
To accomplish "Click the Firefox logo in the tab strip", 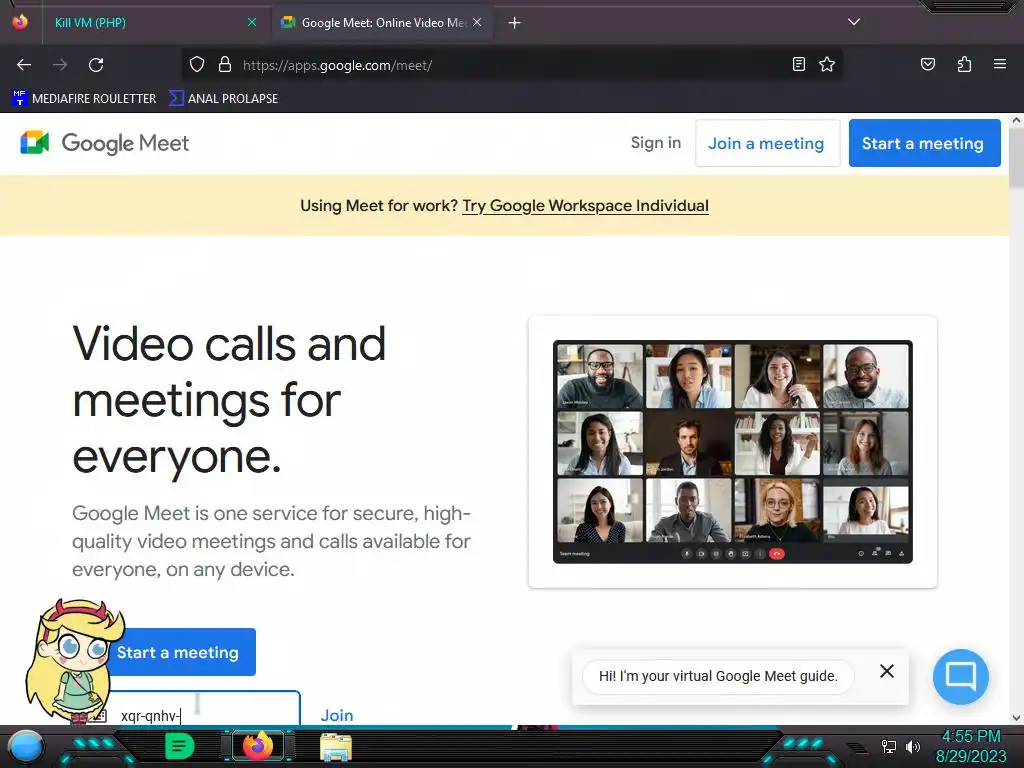I will [20, 22].
